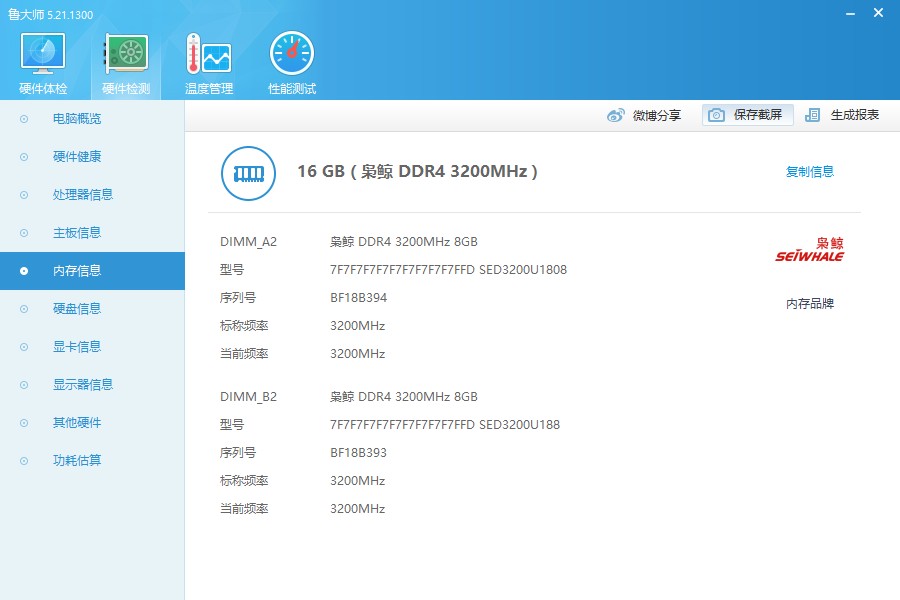Click the 复制信息 copy info link

810,172
